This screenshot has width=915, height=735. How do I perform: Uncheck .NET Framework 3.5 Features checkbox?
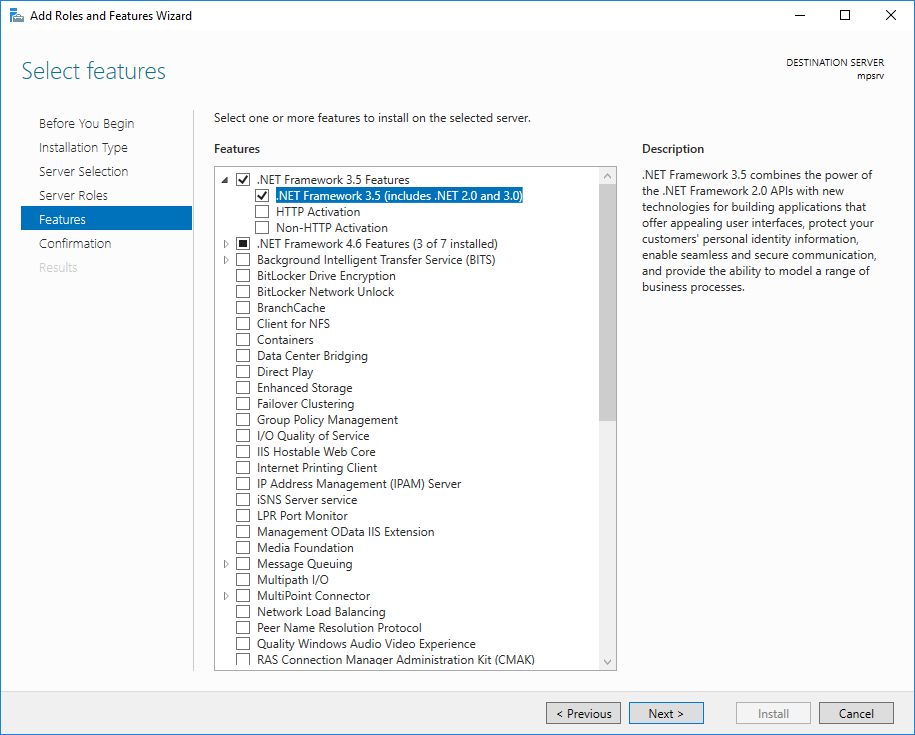pyautogui.click(x=243, y=180)
